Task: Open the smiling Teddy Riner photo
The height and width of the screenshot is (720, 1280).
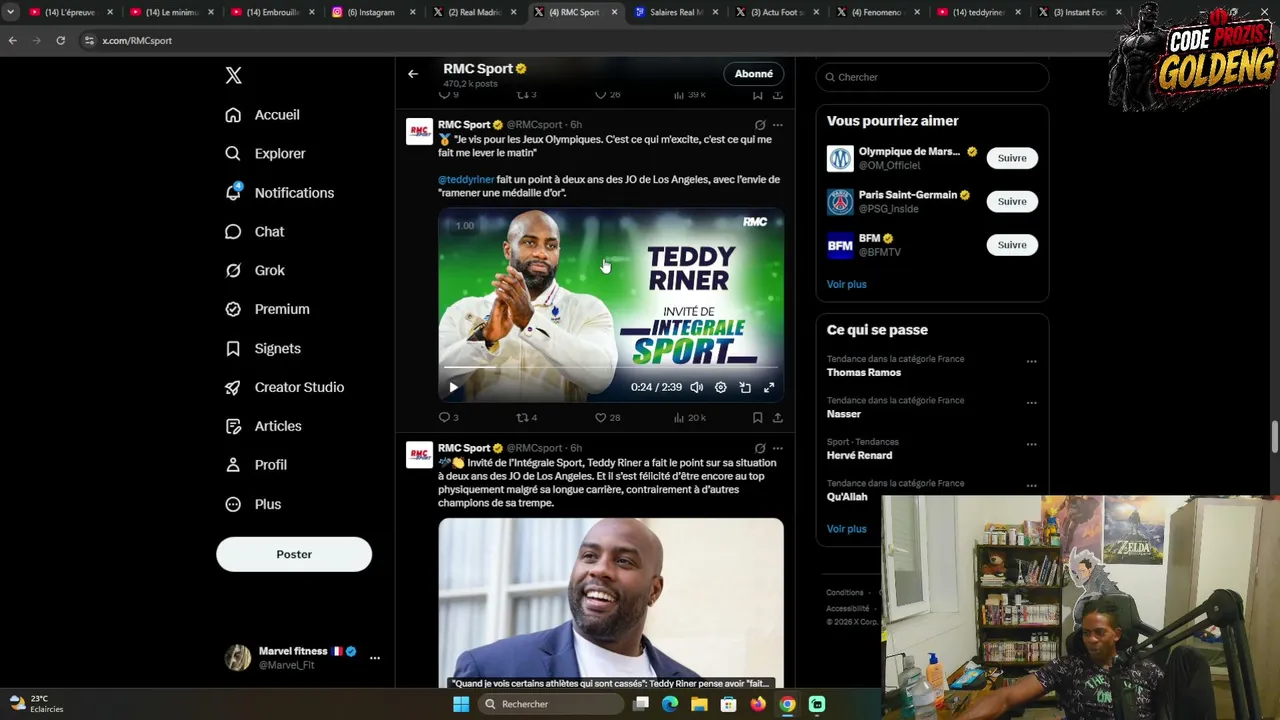Action: point(611,603)
